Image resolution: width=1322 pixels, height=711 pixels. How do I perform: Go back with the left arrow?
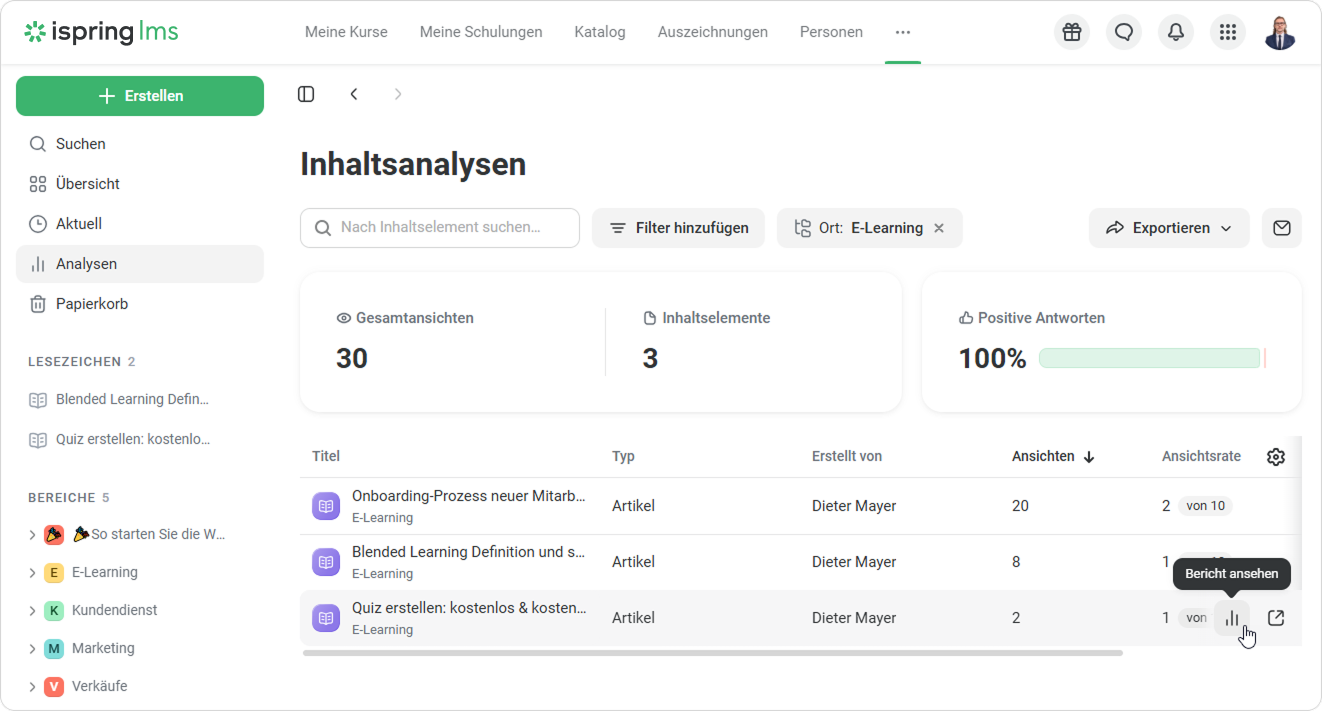point(354,94)
